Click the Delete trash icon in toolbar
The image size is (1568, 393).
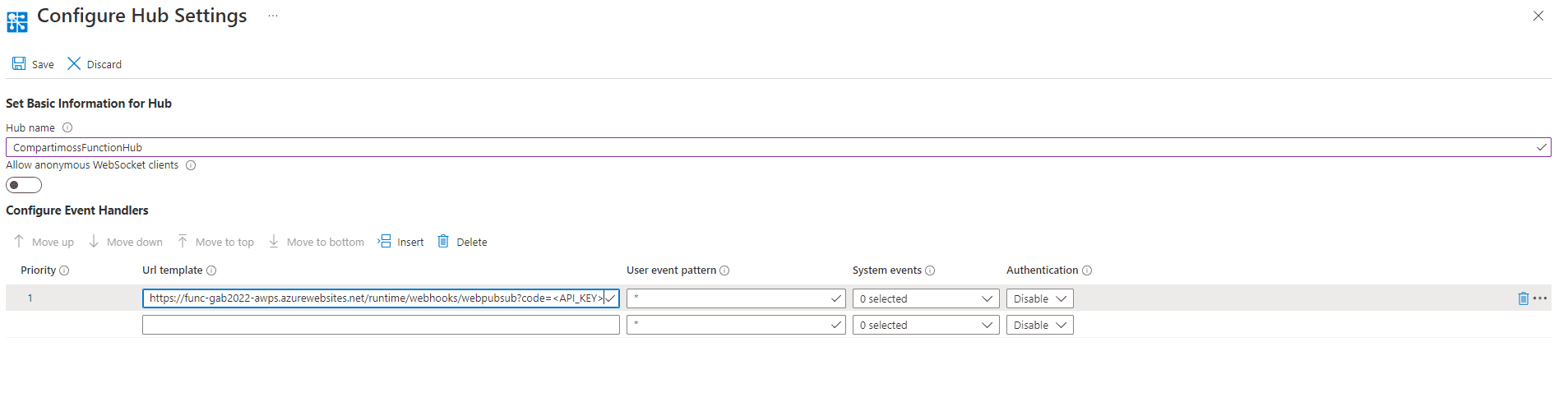click(x=443, y=242)
